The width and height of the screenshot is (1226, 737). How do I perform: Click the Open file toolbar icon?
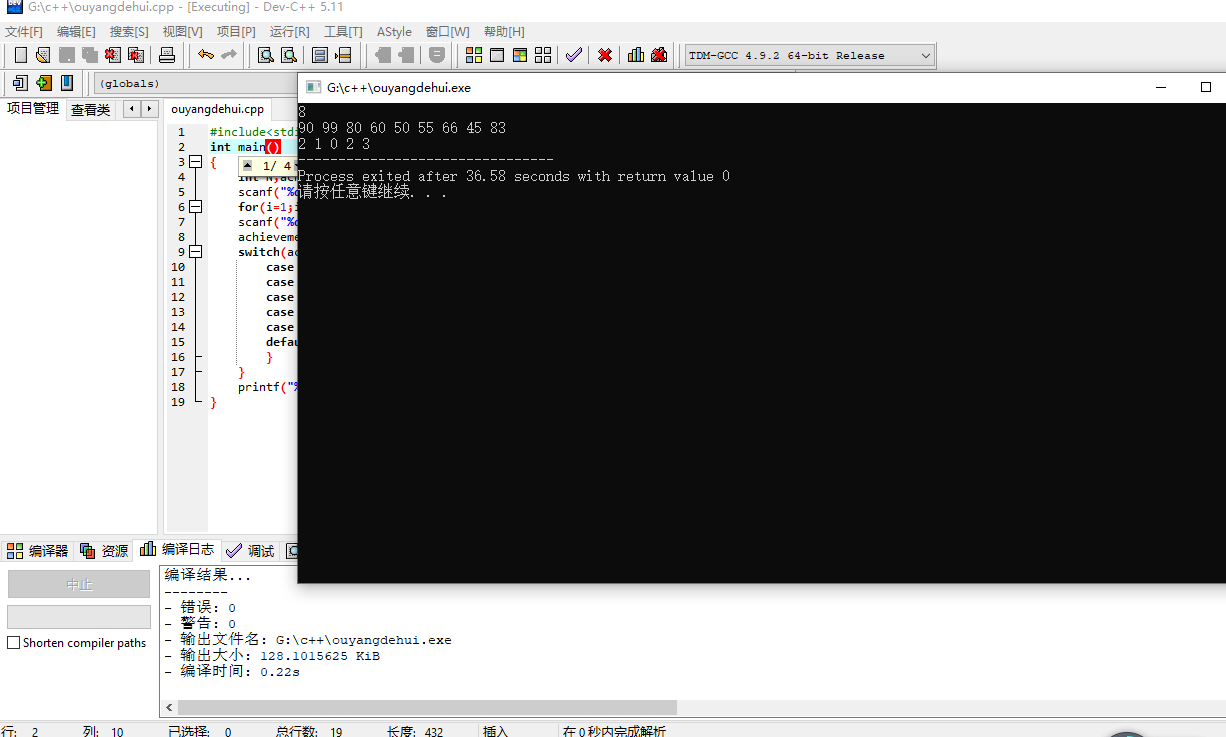(43, 55)
